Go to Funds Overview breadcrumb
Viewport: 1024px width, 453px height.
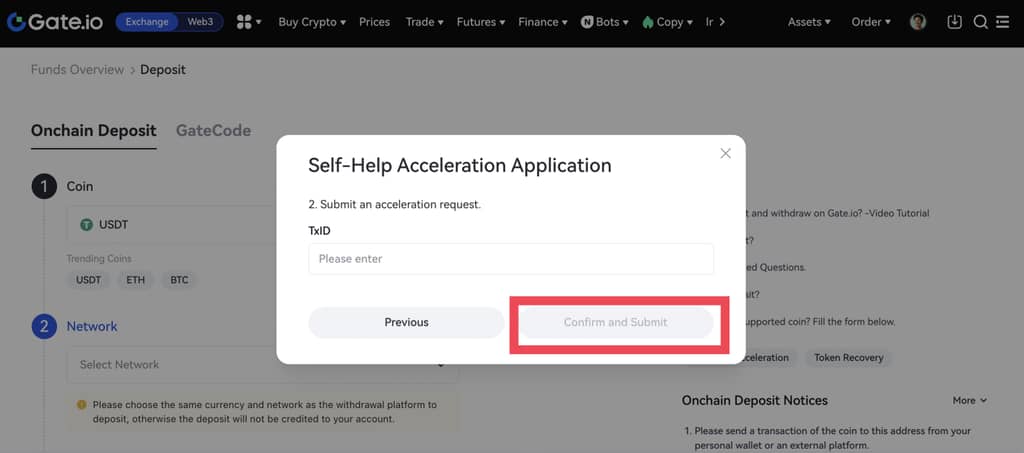(x=77, y=70)
